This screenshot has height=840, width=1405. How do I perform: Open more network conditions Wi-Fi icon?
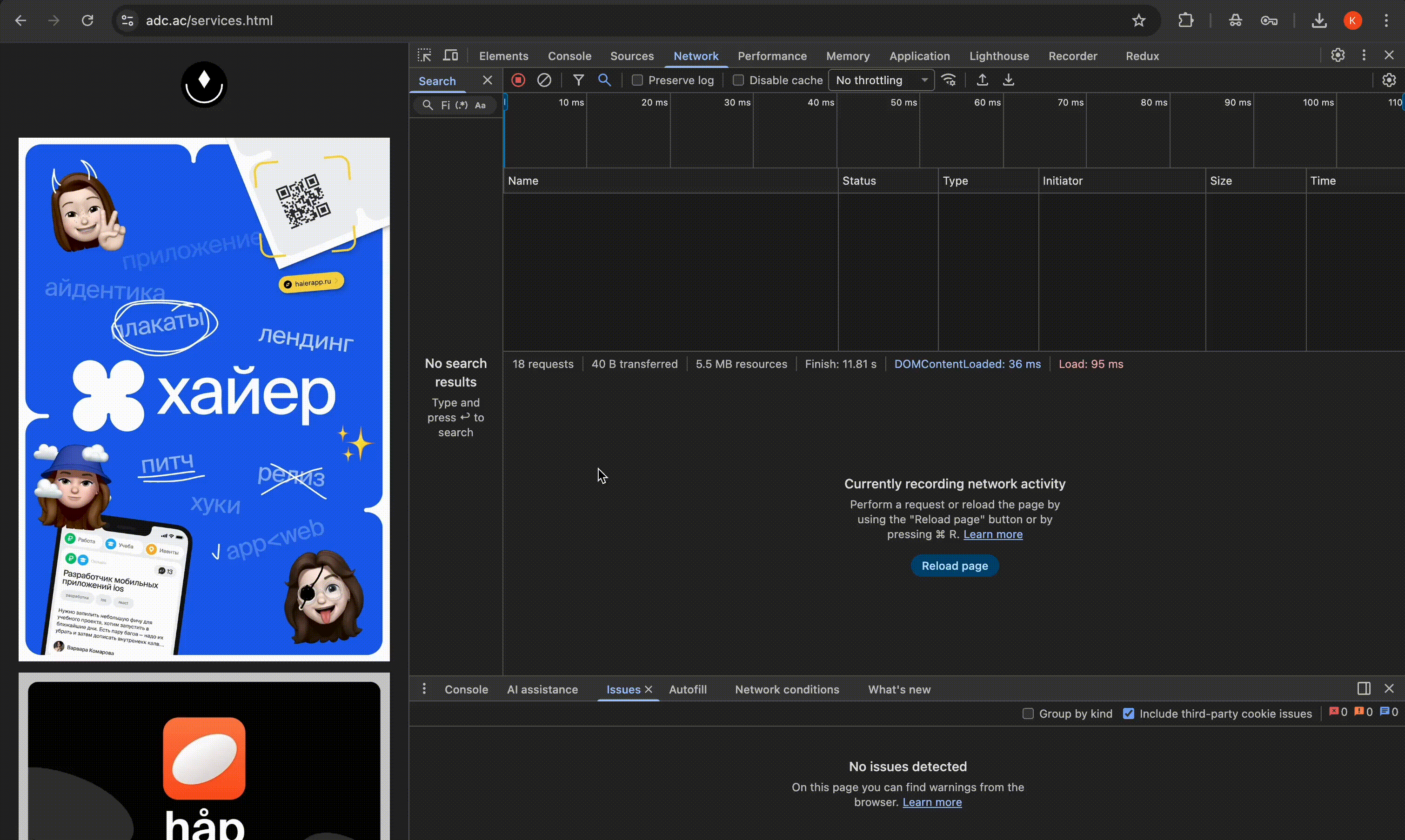click(x=950, y=80)
